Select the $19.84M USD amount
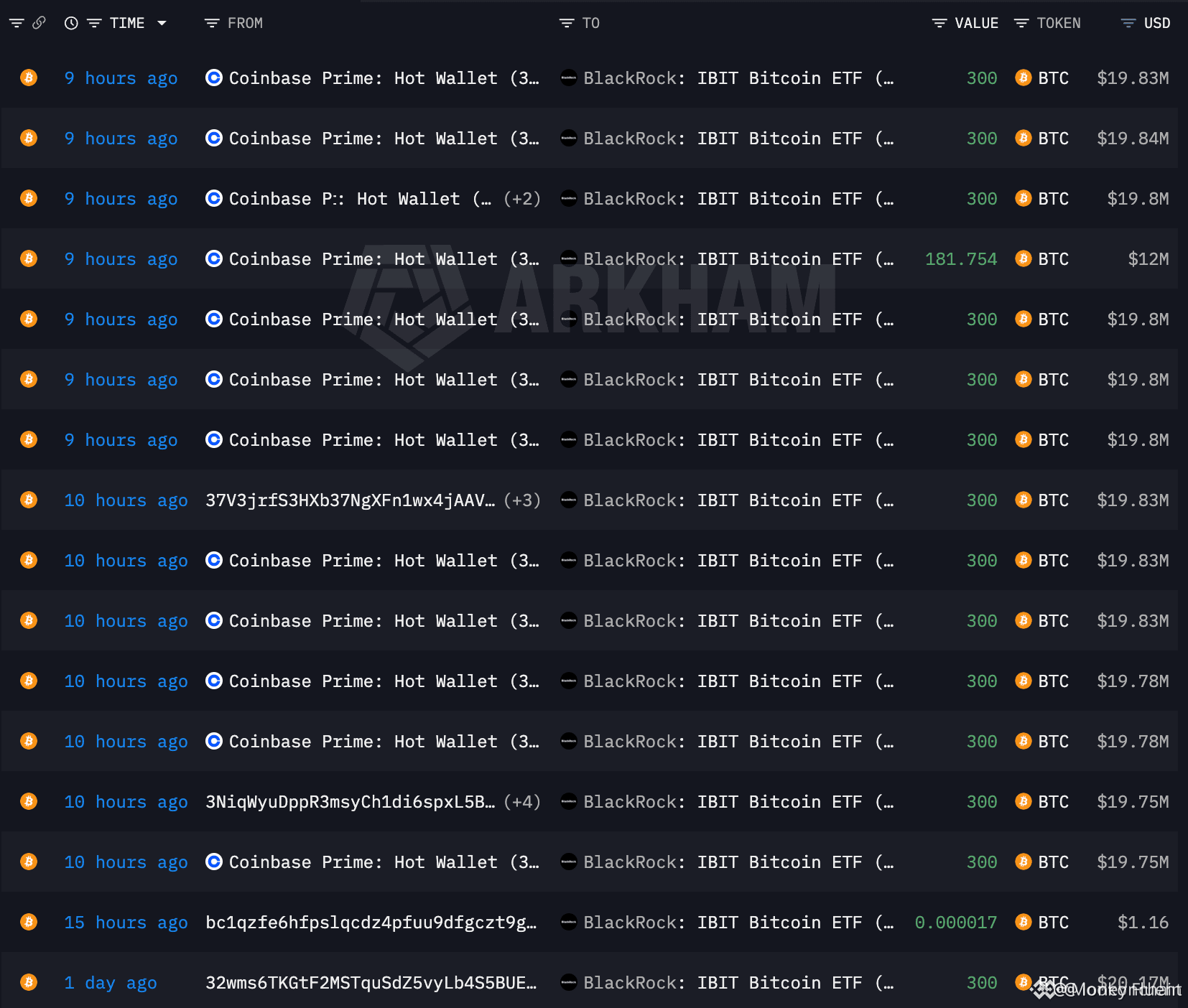The height and width of the screenshot is (1008, 1188). (1133, 139)
